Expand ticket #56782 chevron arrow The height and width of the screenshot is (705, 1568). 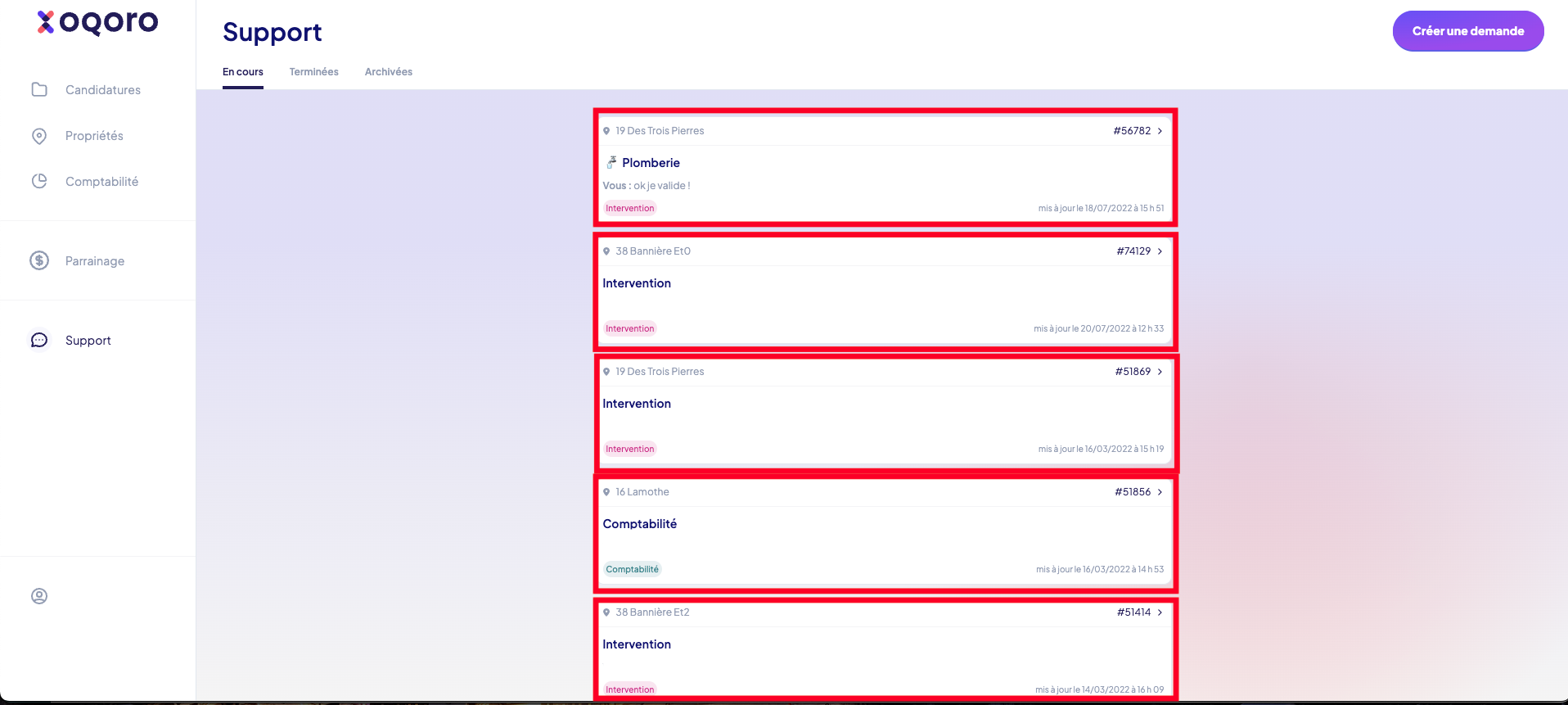coord(1160,131)
